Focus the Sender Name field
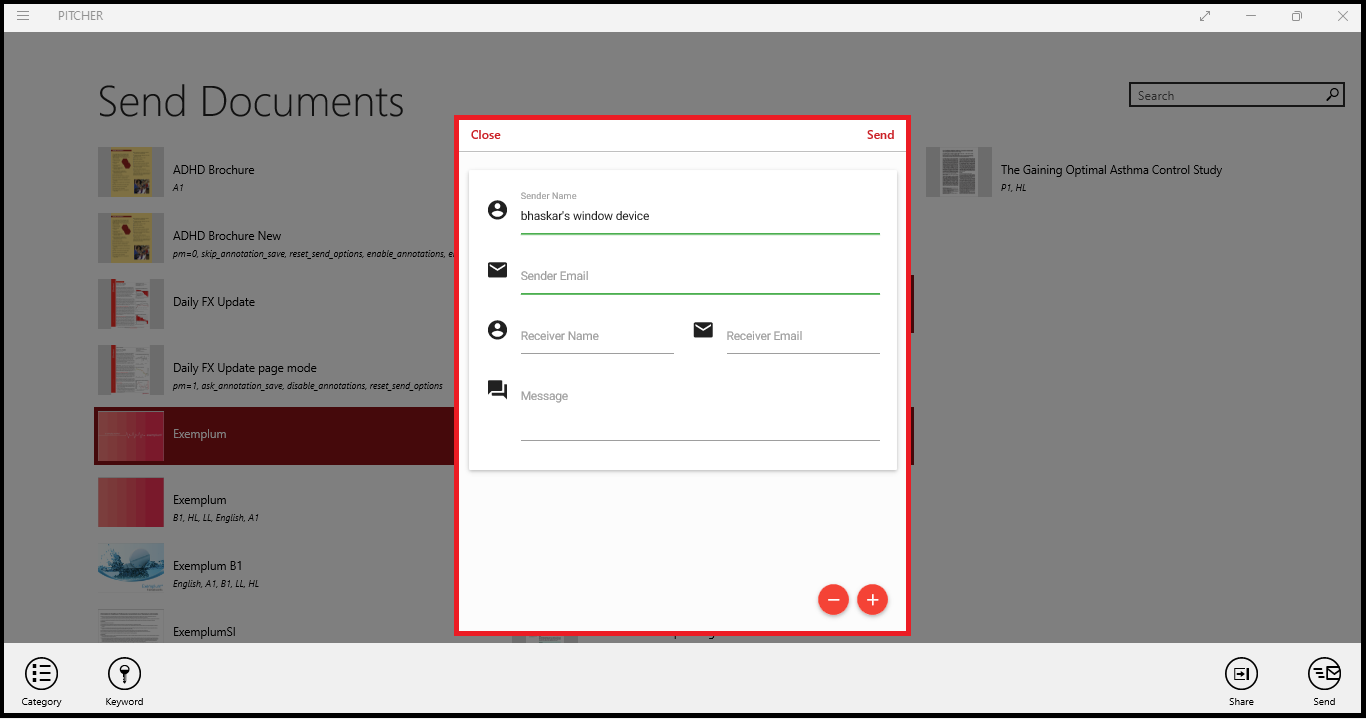This screenshot has width=1366, height=719. (699, 216)
